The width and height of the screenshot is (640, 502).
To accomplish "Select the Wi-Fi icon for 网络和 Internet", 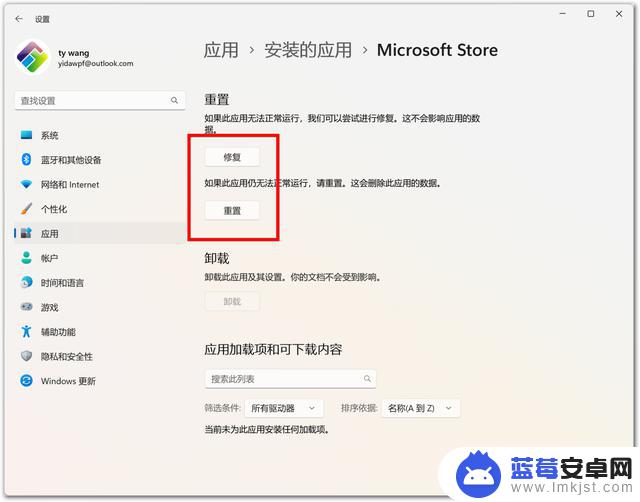I will click(27, 184).
